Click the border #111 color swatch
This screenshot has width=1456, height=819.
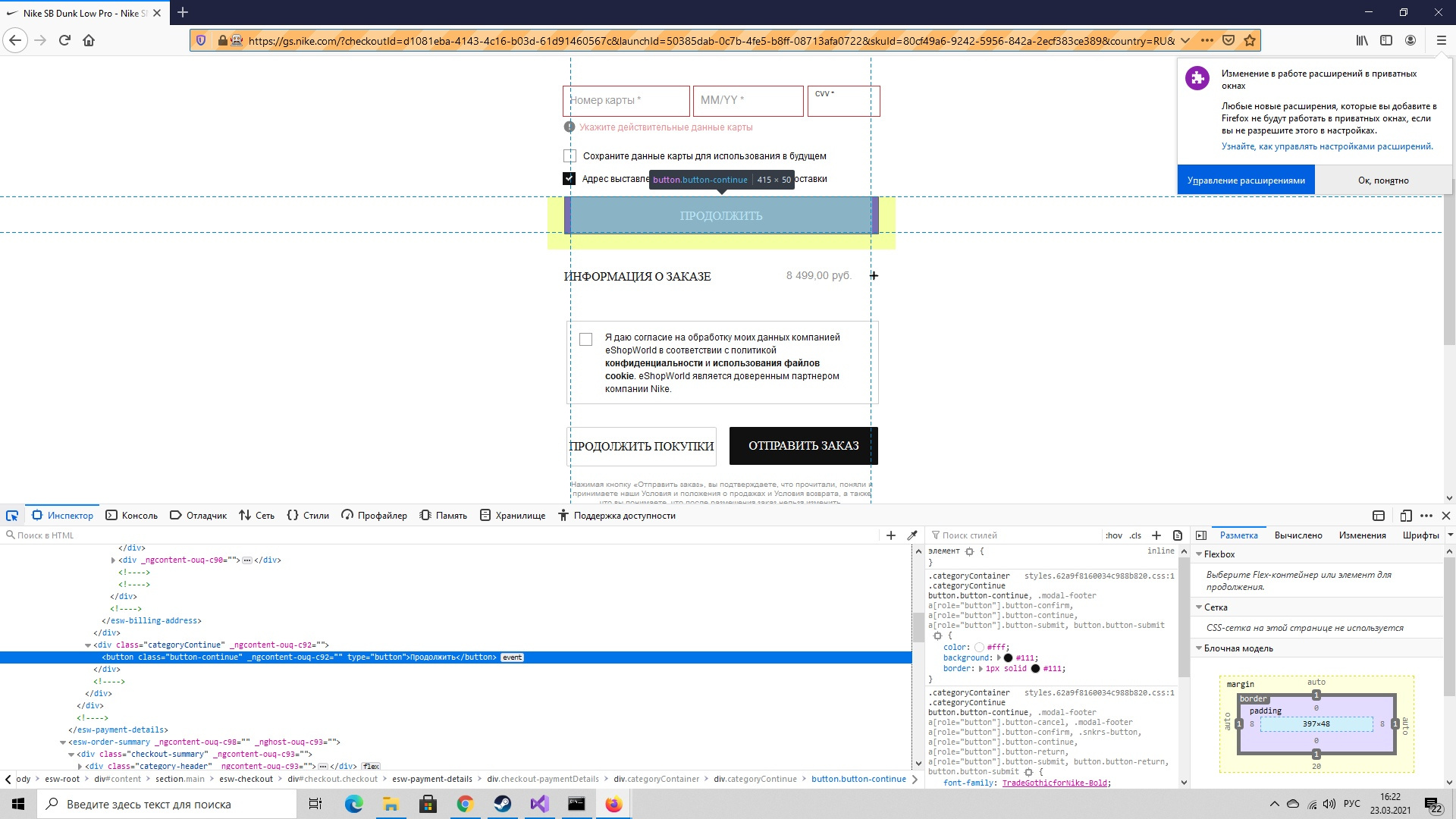1035,669
